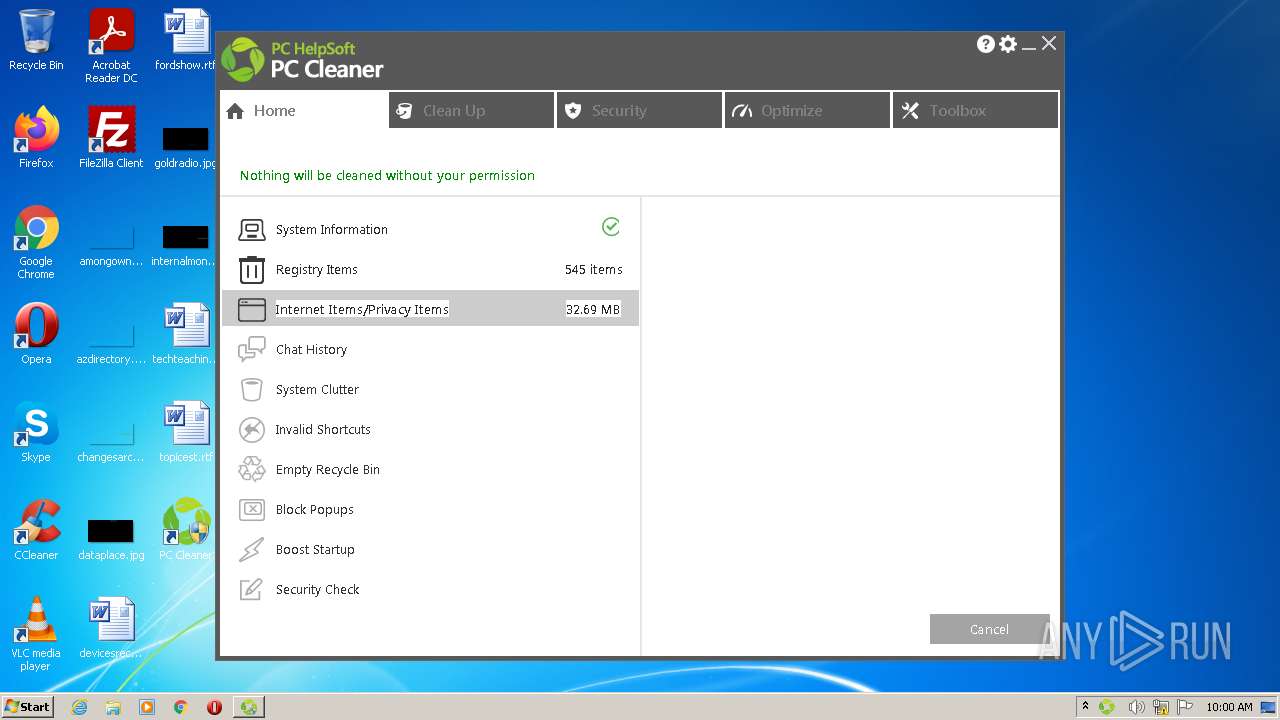1280x720 pixels.
Task: Open the Optimize tab
Action: pos(808,111)
